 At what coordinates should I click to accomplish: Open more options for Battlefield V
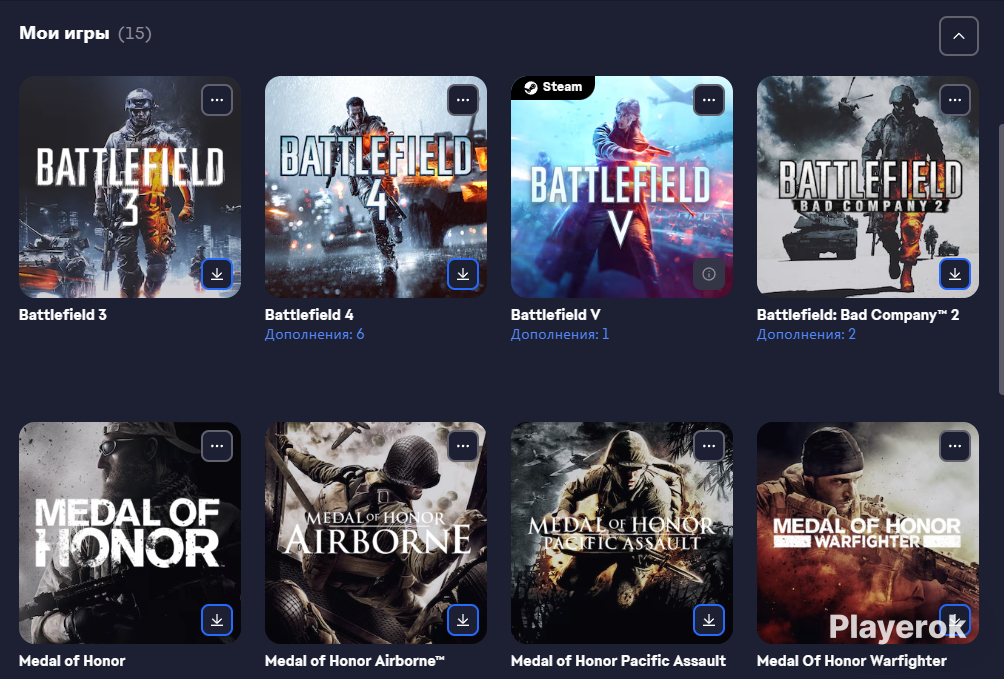click(709, 100)
